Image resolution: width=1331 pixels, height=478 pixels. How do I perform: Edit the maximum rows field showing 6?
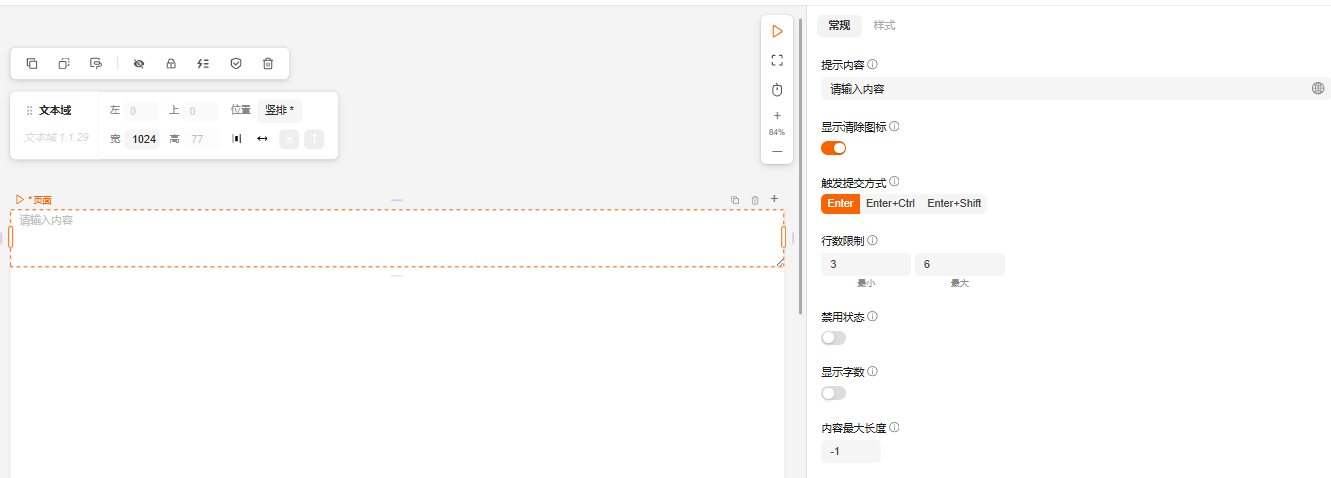[960, 264]
